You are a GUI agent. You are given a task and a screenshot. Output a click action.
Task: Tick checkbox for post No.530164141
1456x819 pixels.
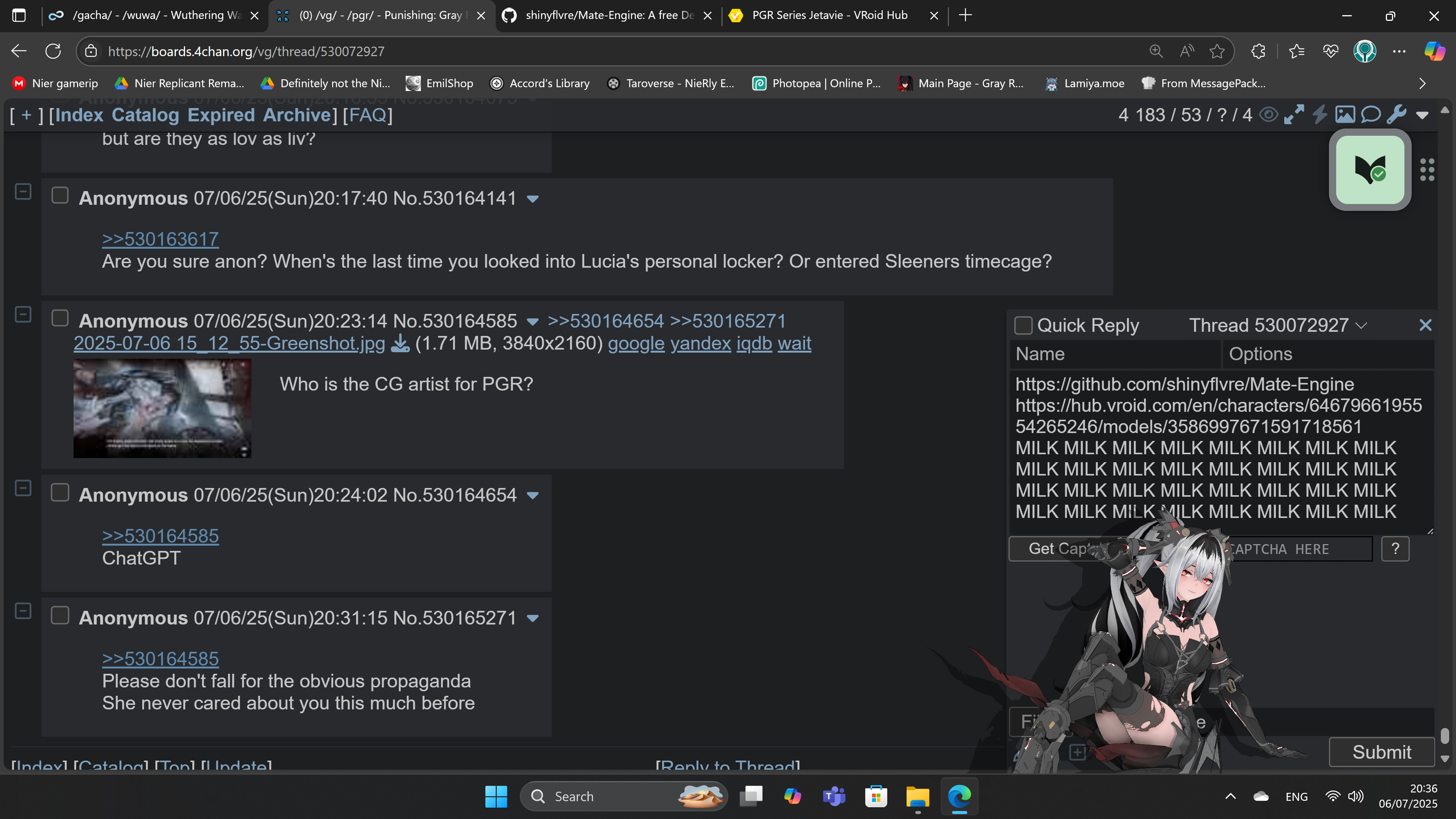[x=60, y=196]
